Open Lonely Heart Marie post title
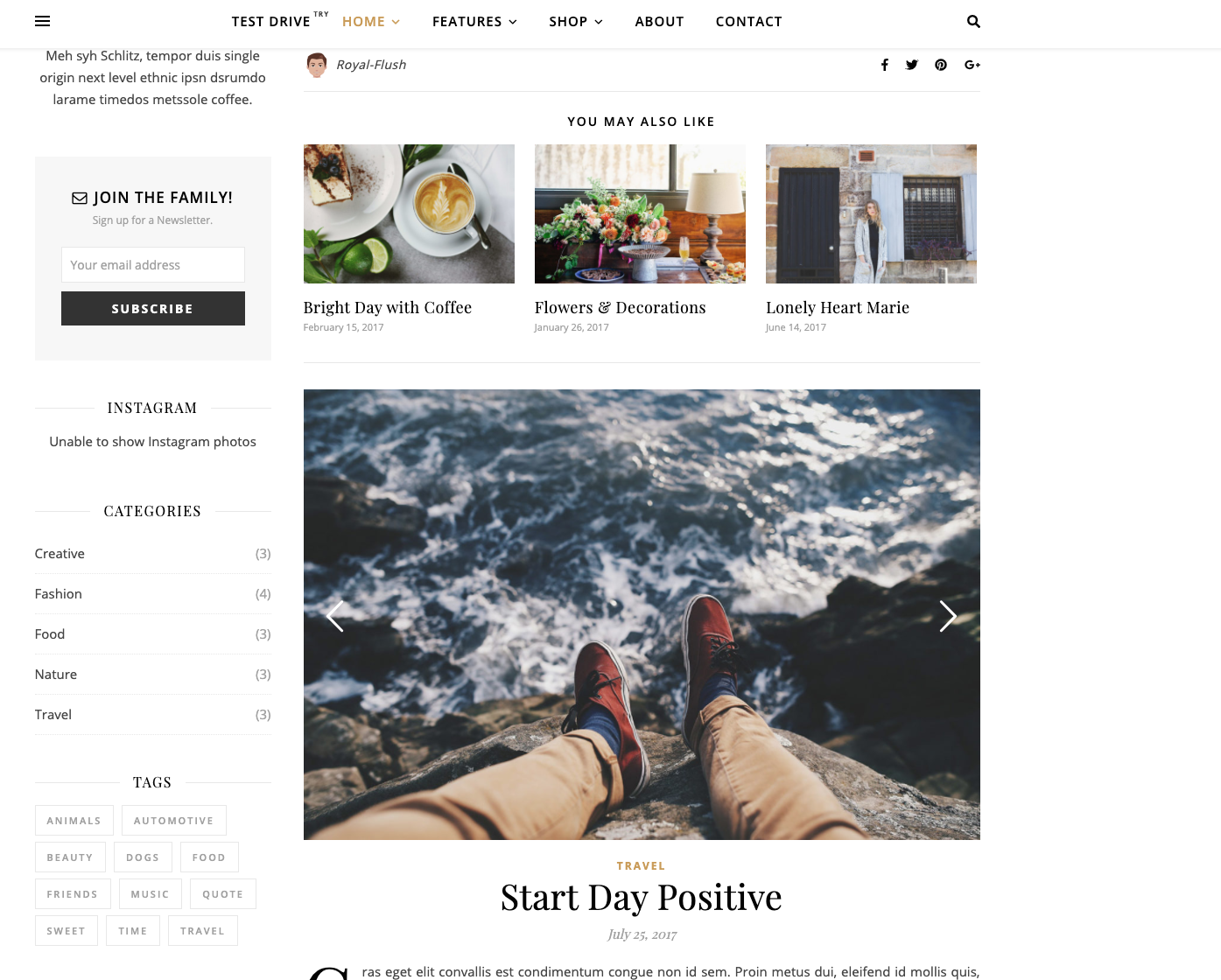This screenshot has height=980, width=1221. tap(838, 307)
